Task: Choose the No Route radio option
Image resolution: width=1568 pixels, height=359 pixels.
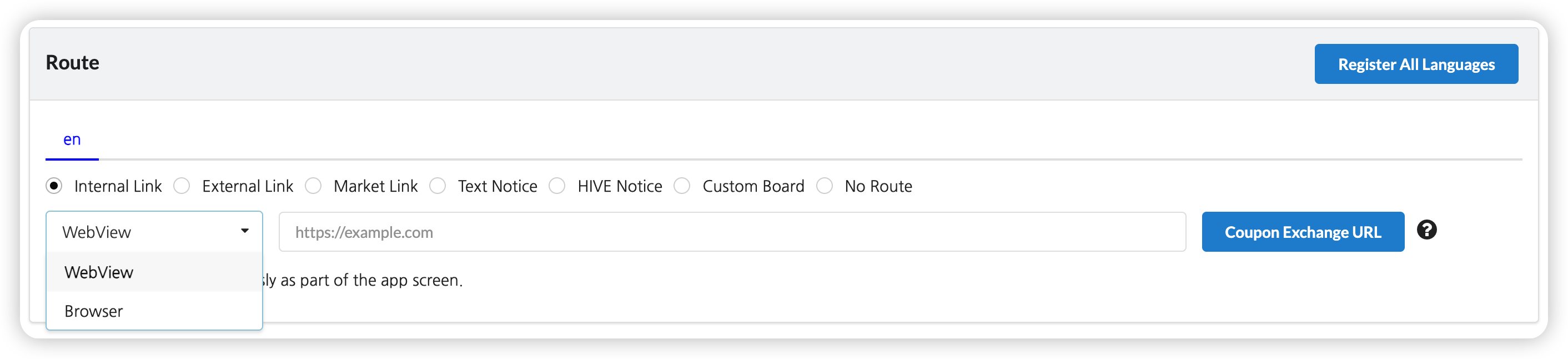Action: (x=824, y=186)
